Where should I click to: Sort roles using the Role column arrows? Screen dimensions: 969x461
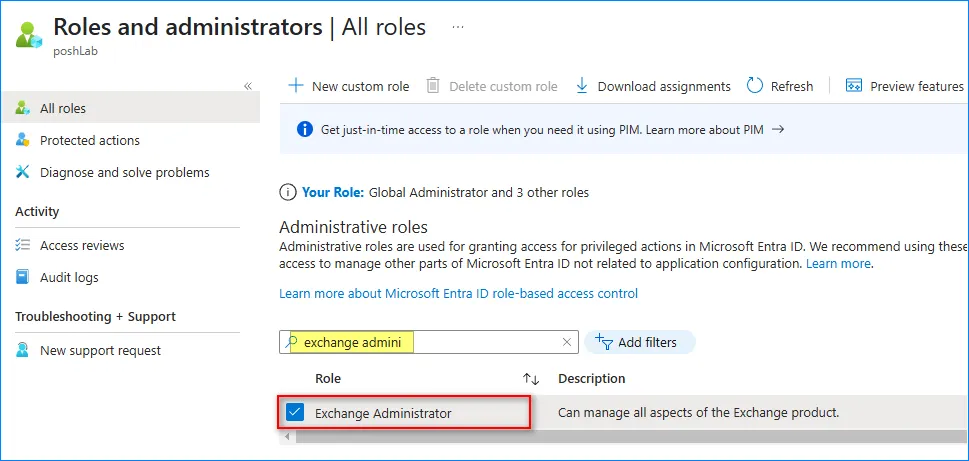click(531, 379)
